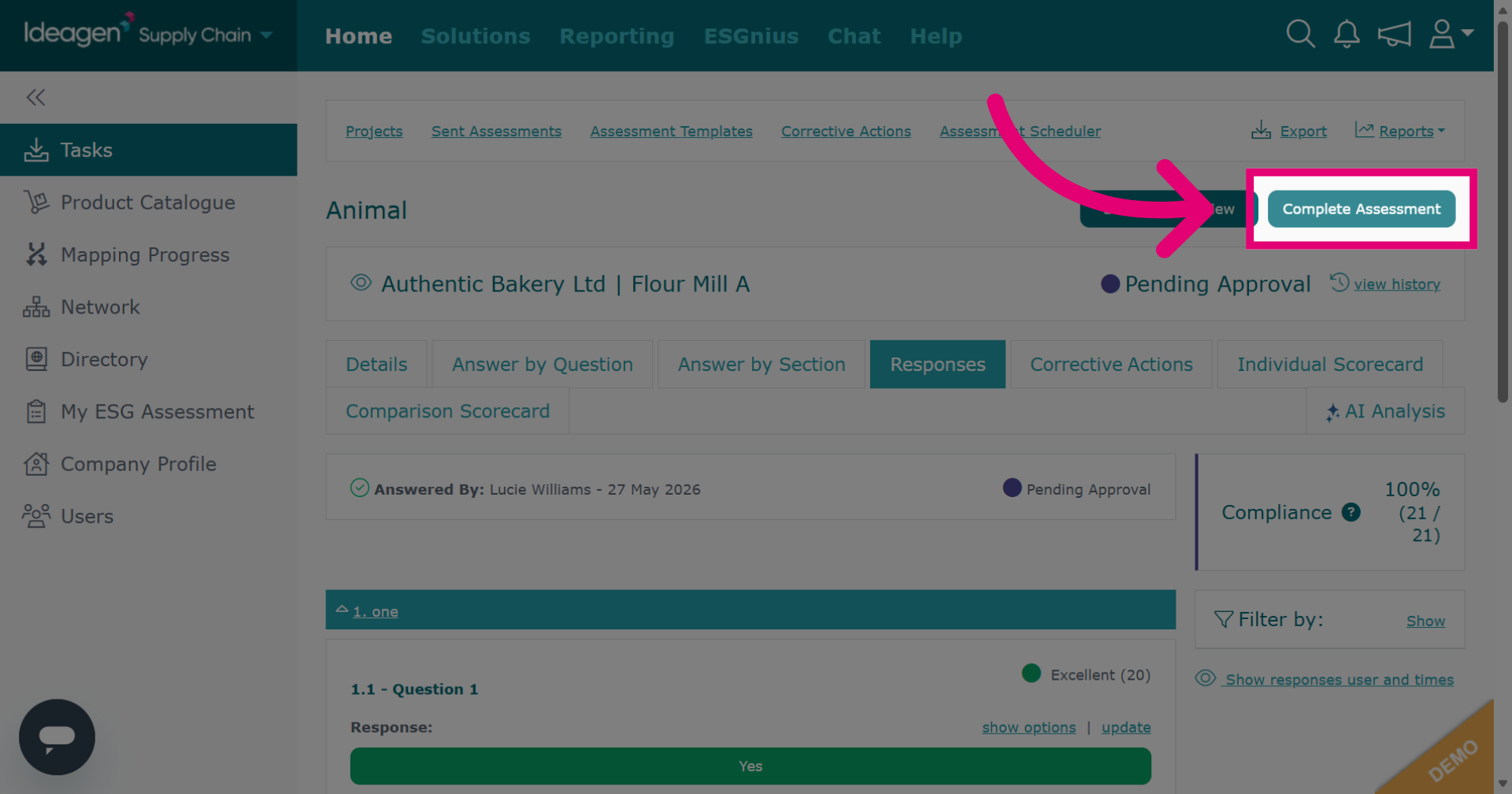Click the Compliance 100% (21 / 21) value
The height and width of the screenshot is (794, 1512).
click(x=1414, y=512)
